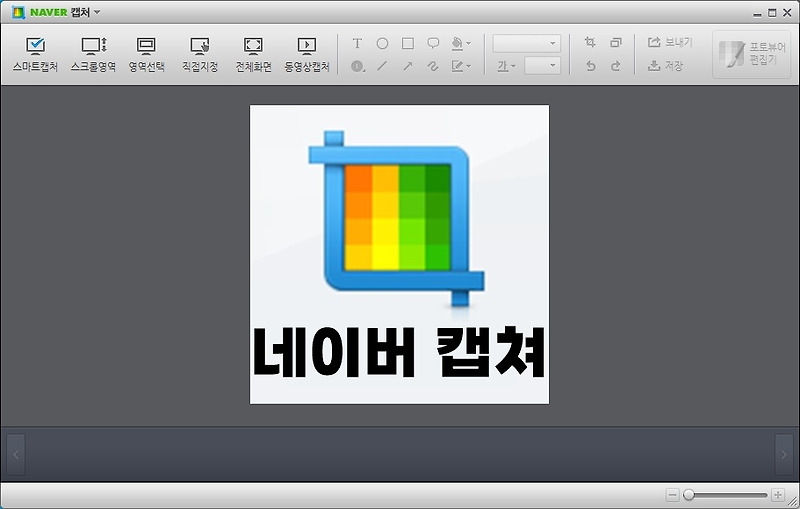Go to the previous capture in the filmstrip

[16, 454]
